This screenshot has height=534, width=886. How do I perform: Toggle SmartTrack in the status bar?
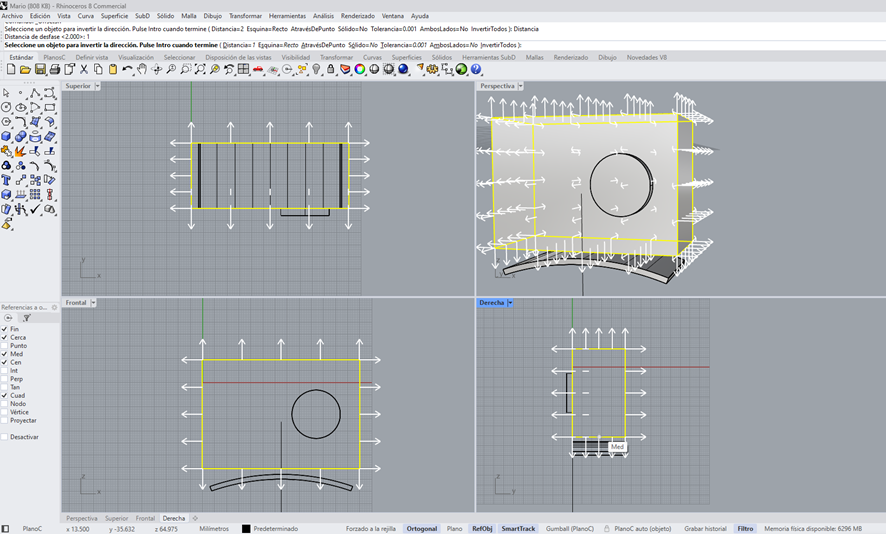[x=518, y=528]
